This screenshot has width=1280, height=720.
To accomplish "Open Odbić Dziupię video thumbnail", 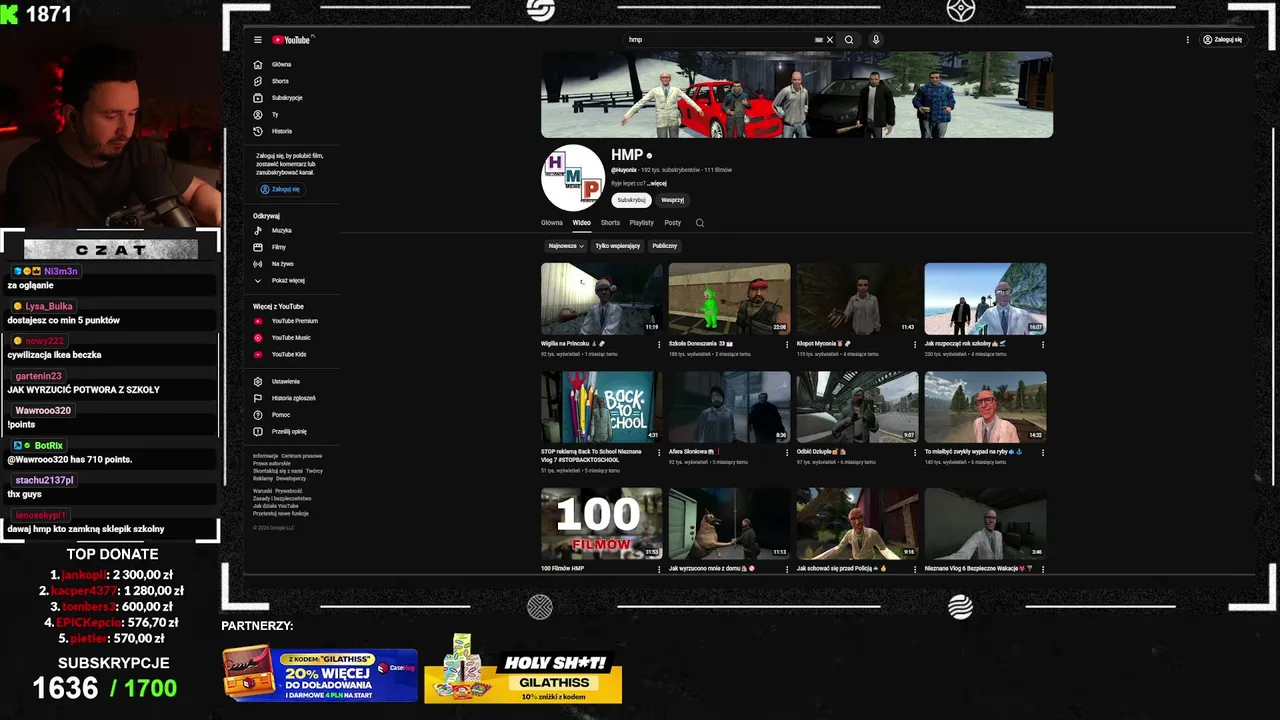I will (857, 407).
